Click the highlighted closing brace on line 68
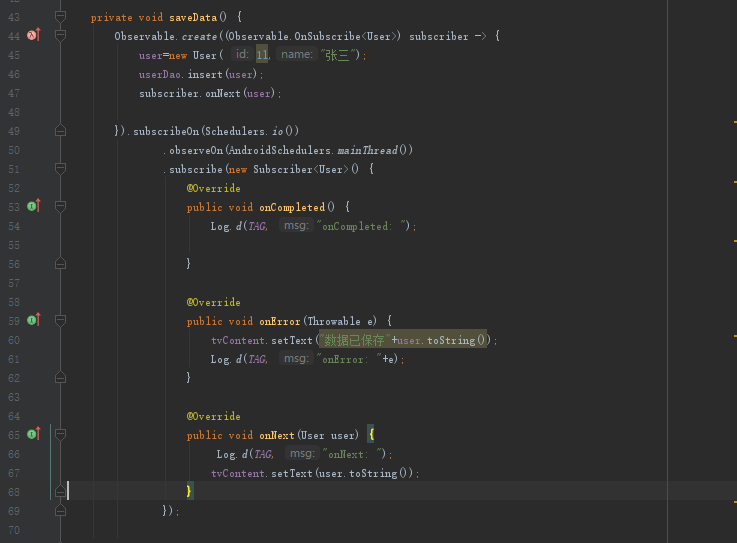This screenshot has height=543, width=737. coord(189,491)
